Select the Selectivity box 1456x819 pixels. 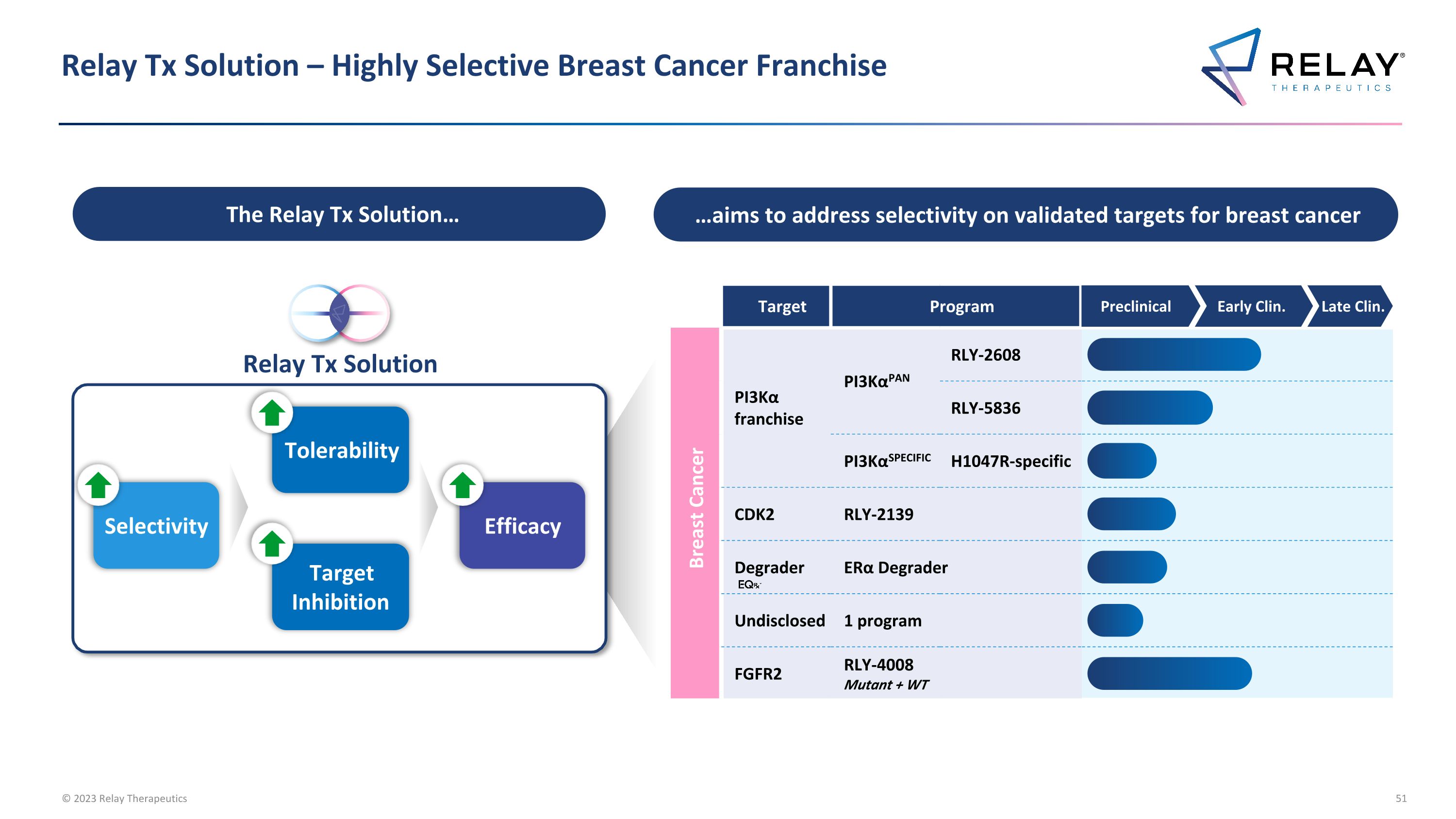click(x=156, y=527)
